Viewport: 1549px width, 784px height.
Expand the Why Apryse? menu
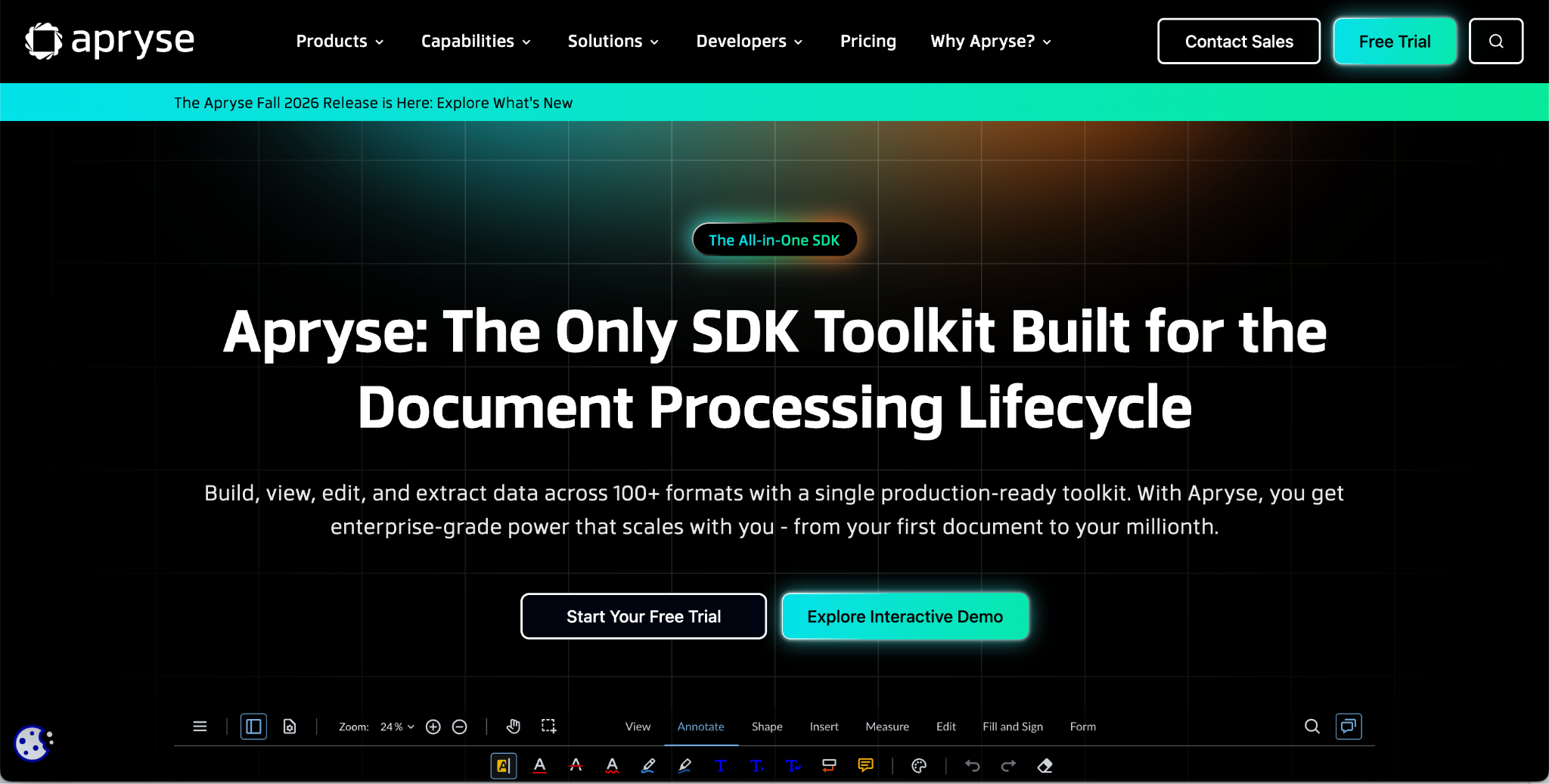coord(991,42)
